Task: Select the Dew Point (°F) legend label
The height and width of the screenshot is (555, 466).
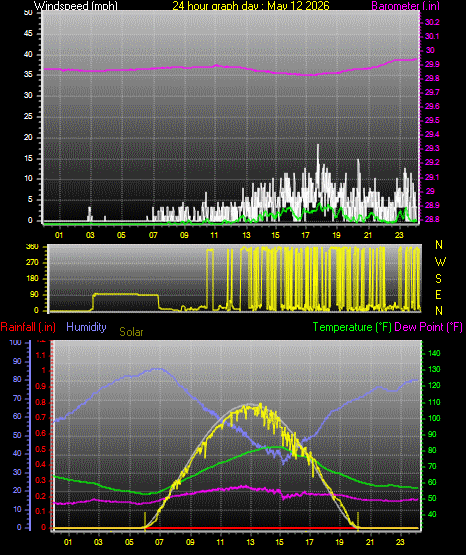Action: point(428,327)
